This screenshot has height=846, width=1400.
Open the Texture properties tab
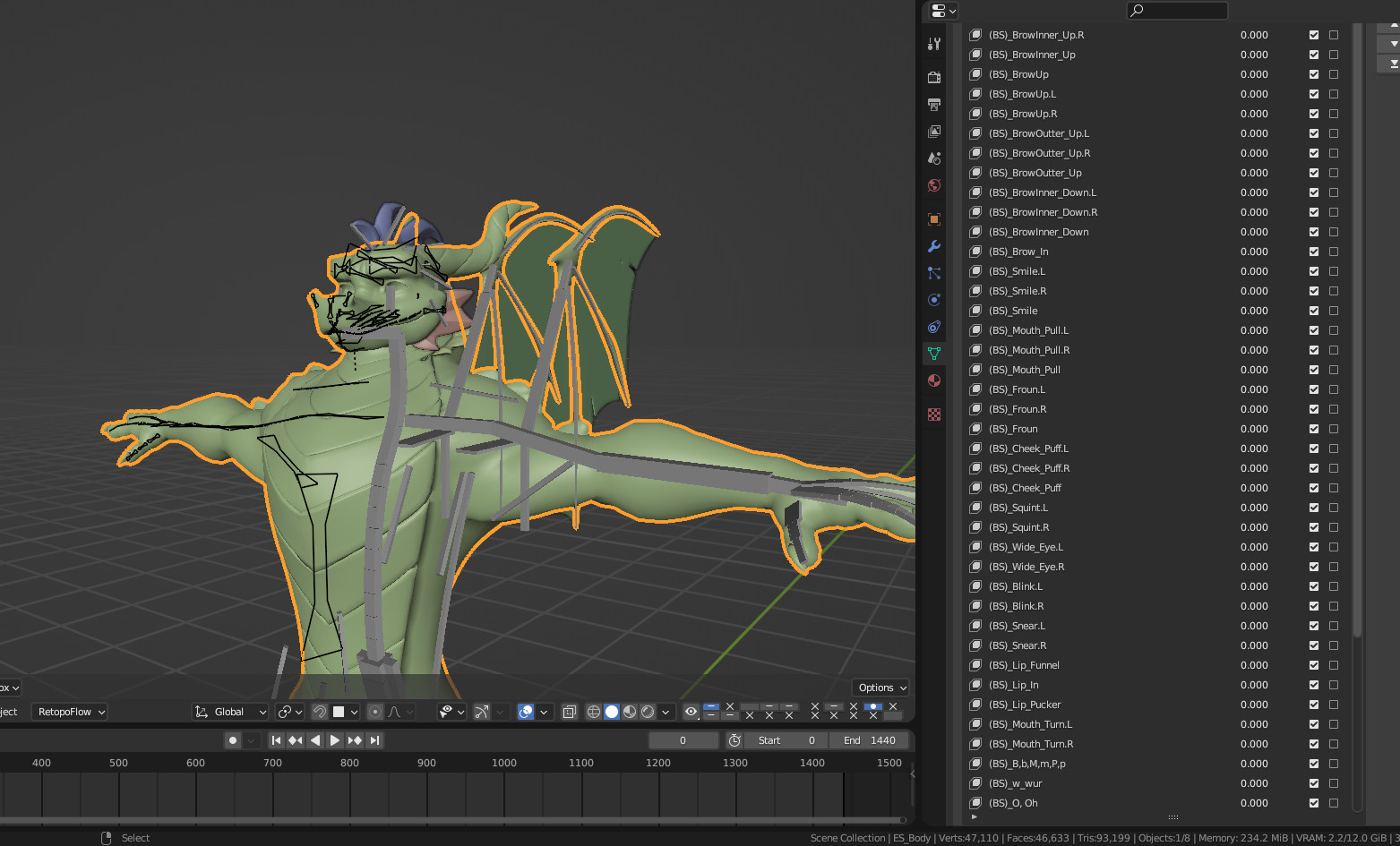click(x=934, y=414)
